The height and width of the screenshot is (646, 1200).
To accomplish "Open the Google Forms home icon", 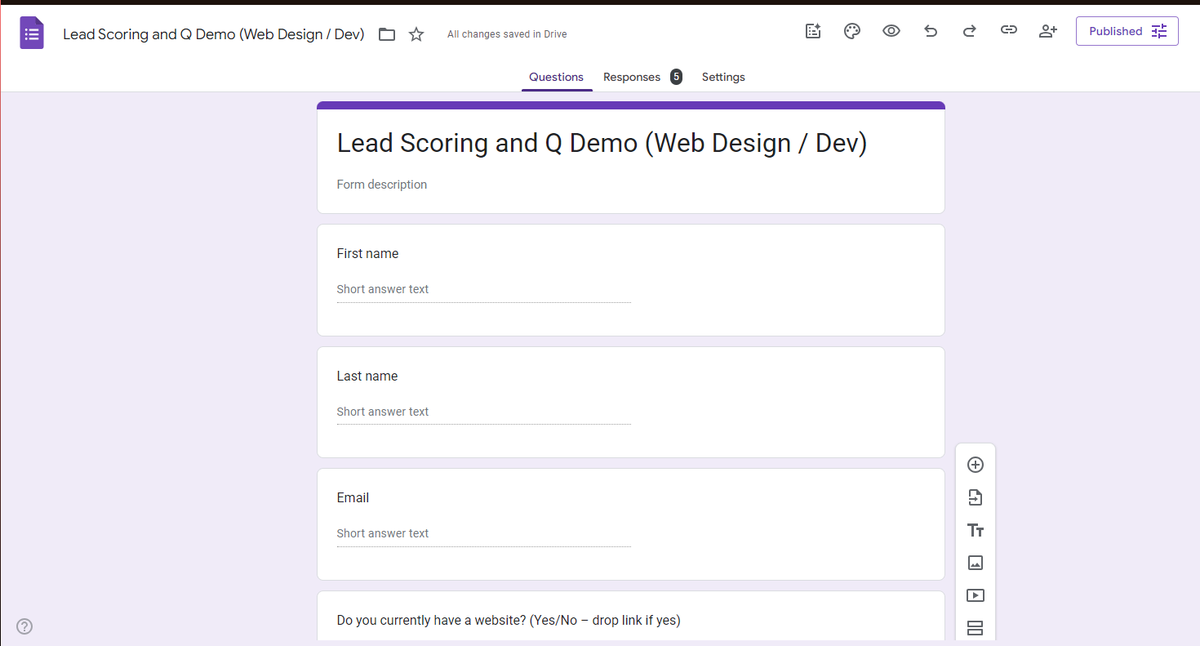I will click(32, 34).
